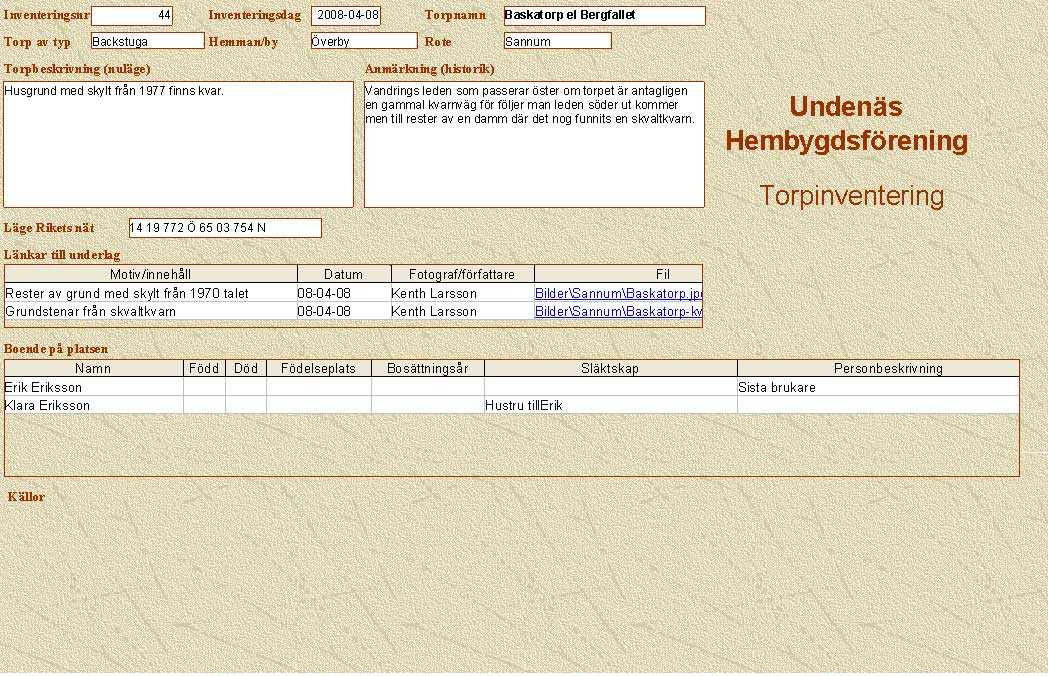Click the Motiv/innehåll column header
This screenshot has height=676, width=1048.
[151, 274]
